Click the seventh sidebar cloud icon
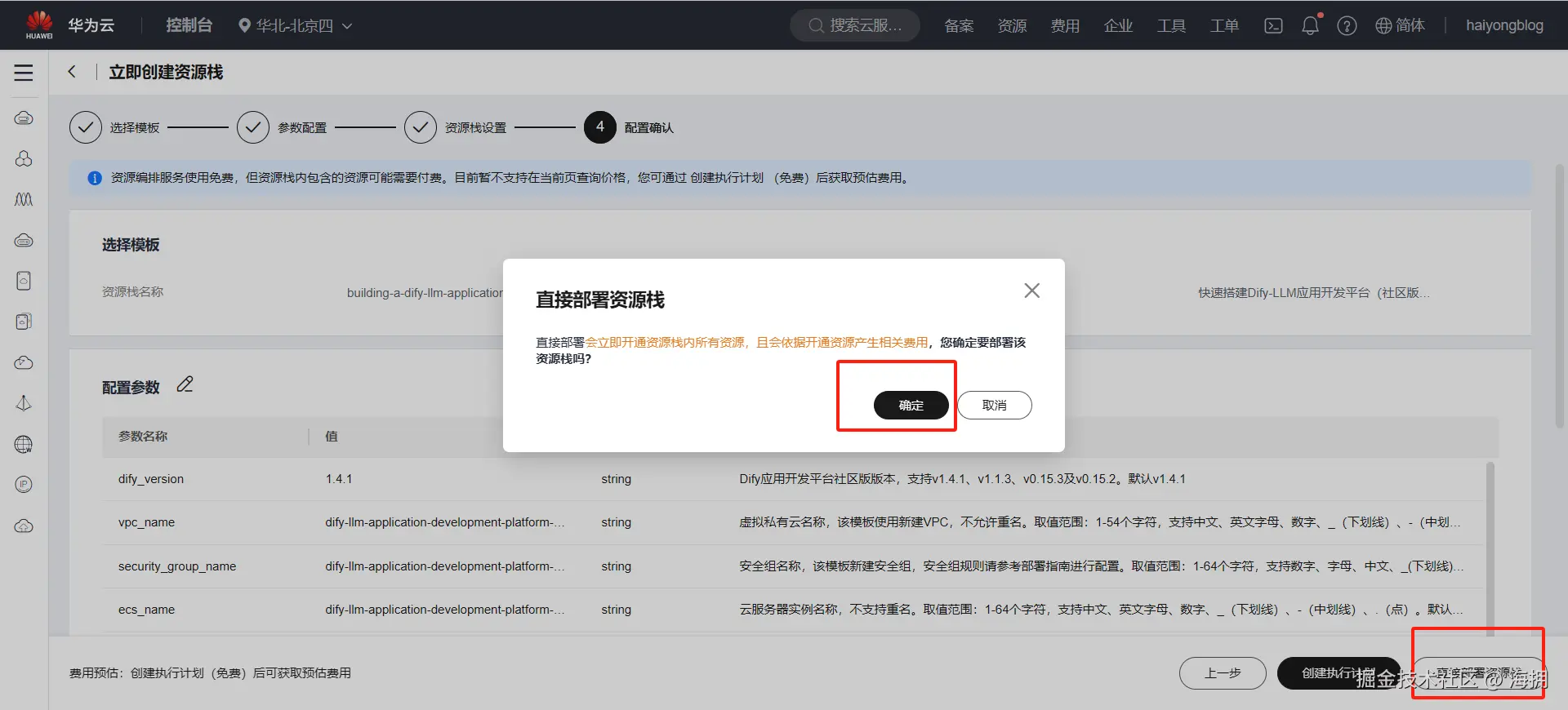The width and height of the screenshot is (1568, 710). [x=24, y=362]
